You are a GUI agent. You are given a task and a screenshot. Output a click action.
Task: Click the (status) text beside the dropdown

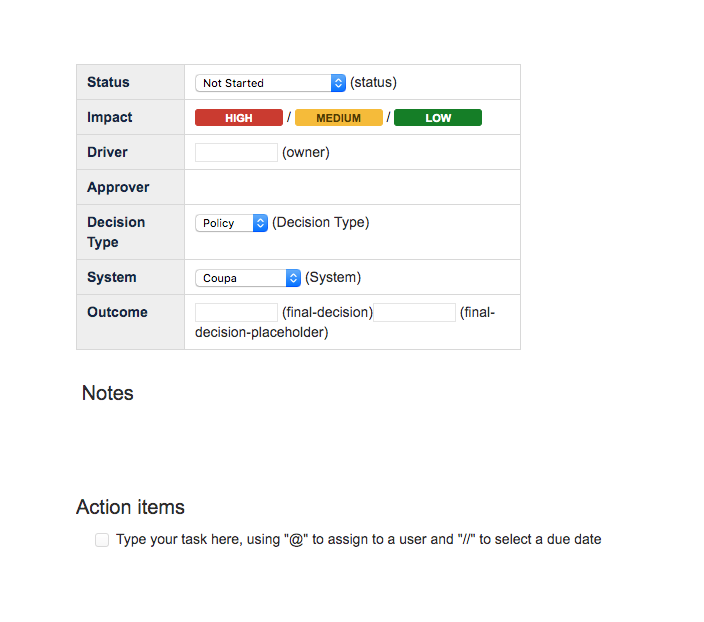tap(374, 83)
